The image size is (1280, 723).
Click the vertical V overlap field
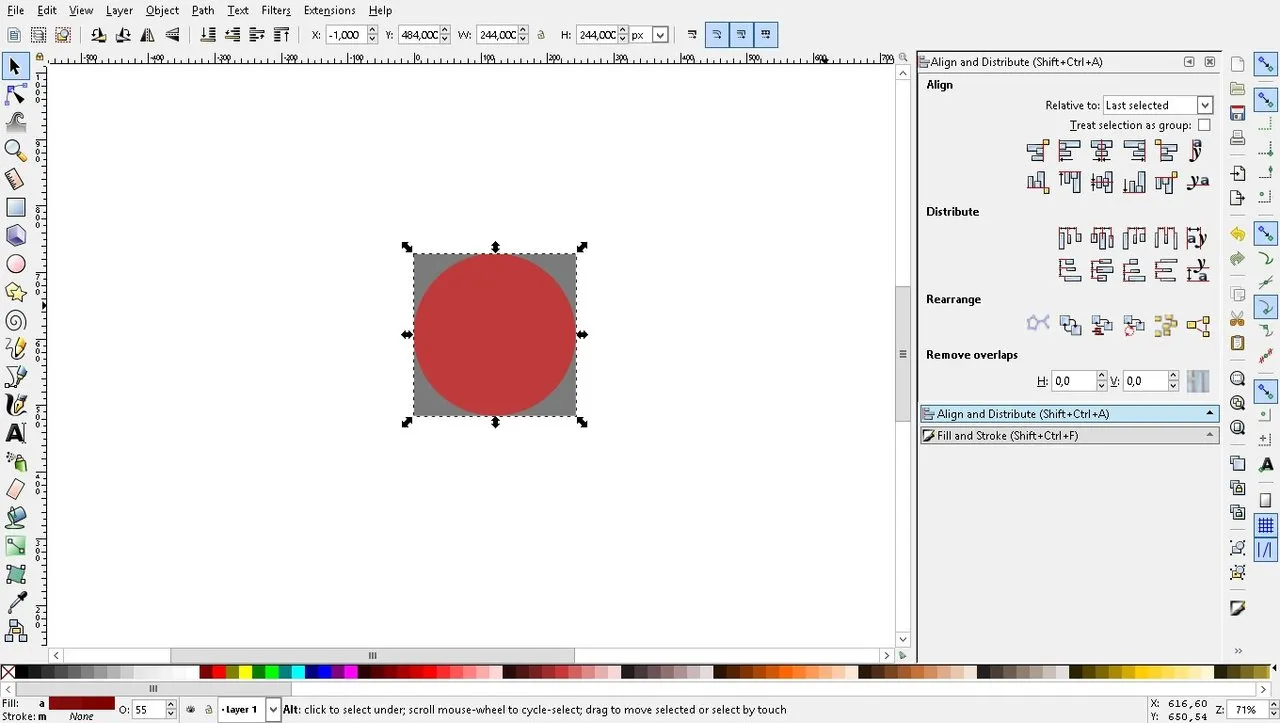1146,381
